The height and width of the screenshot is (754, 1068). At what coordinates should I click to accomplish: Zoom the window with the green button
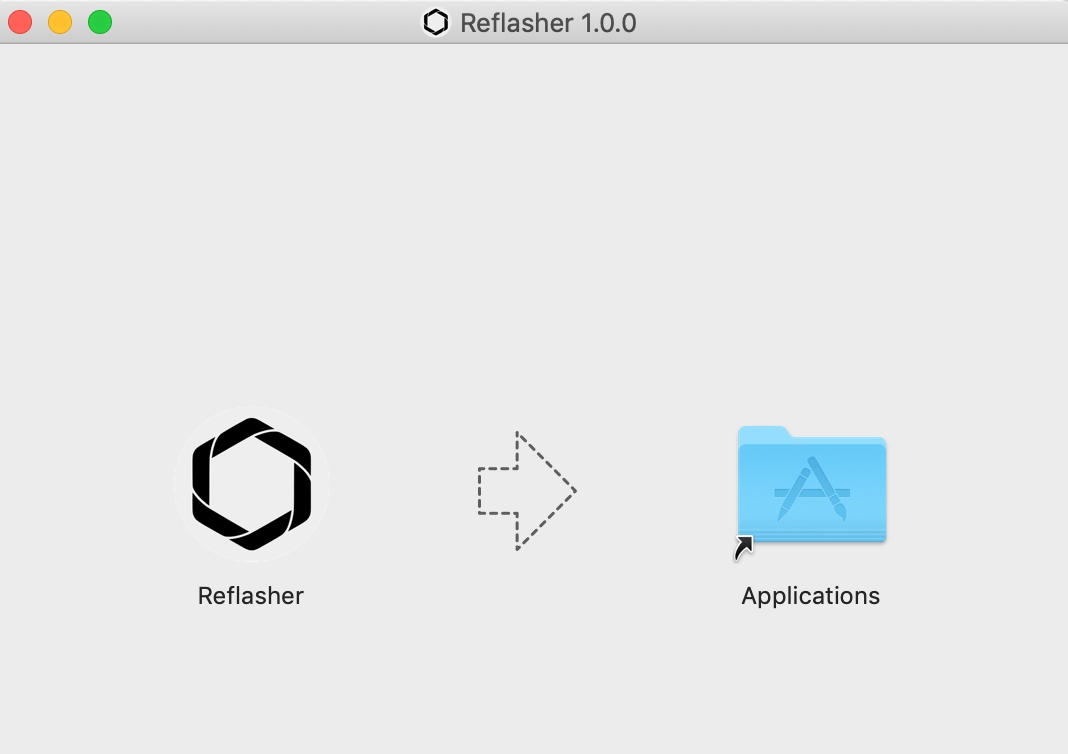(100, 22)
